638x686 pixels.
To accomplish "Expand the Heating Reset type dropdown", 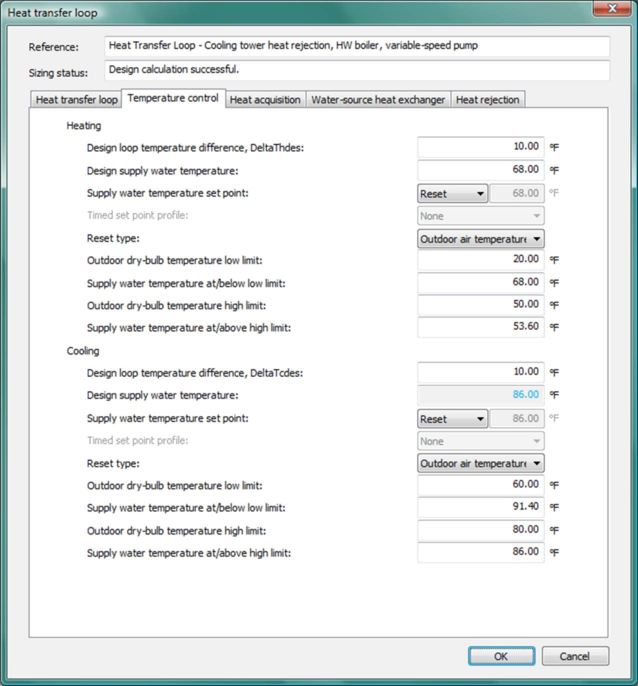I will click(x=480, y=239).
